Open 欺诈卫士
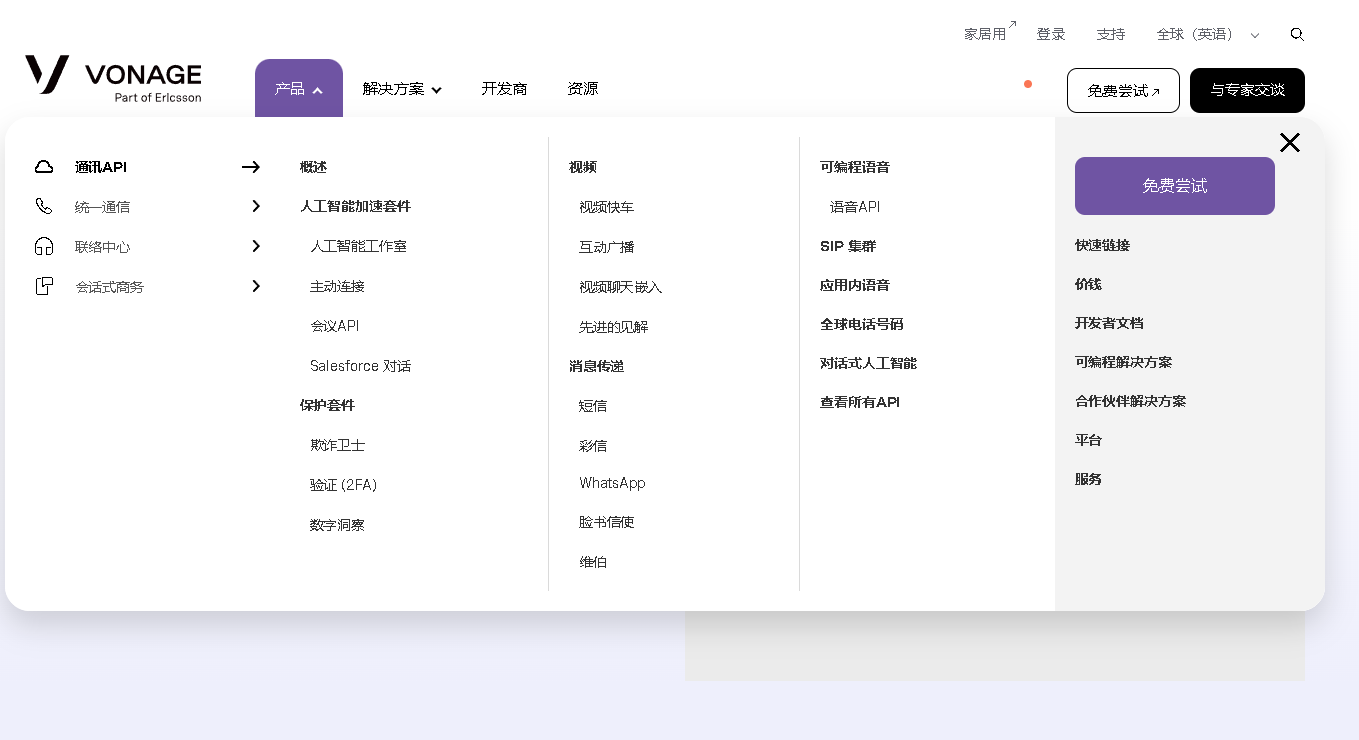This screenshot has width=1359, height=740. click(x=337, y=445)
